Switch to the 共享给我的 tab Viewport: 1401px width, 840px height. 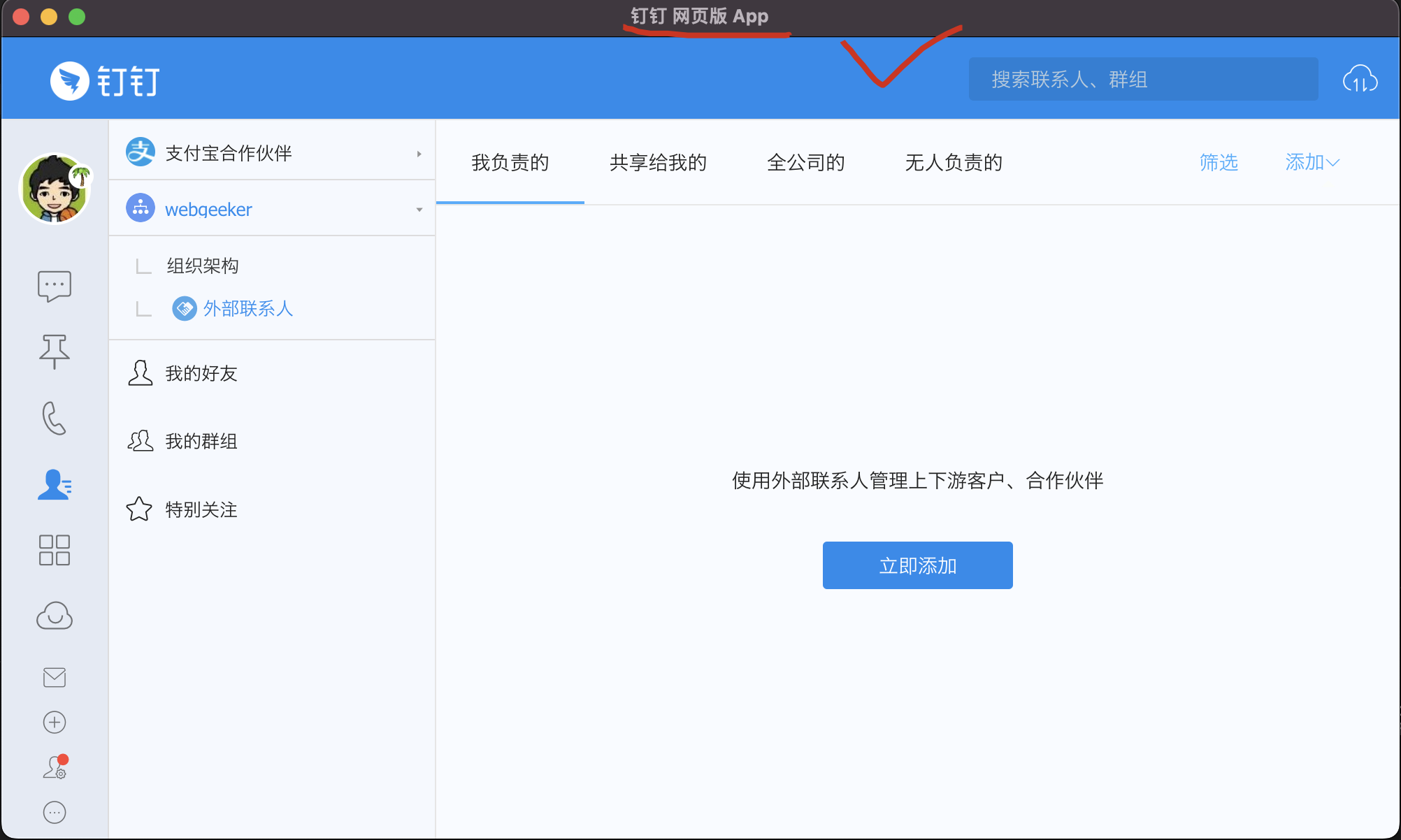(658, 163)
